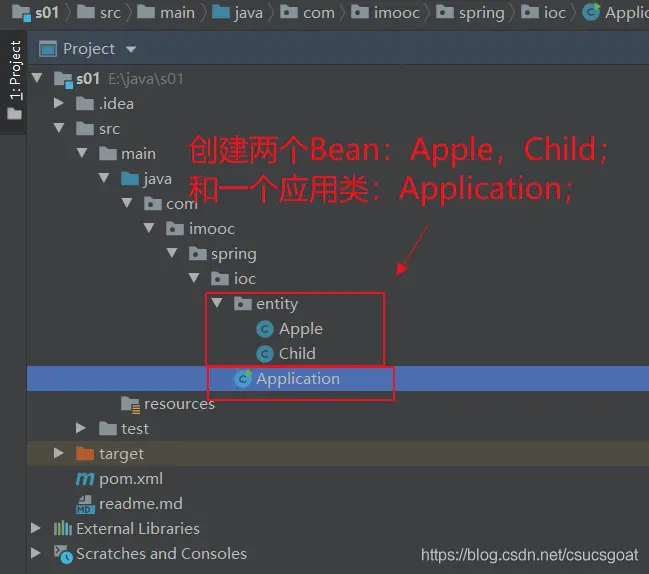Click folder icon below 1: Project tab

click(x=14, y=113)
